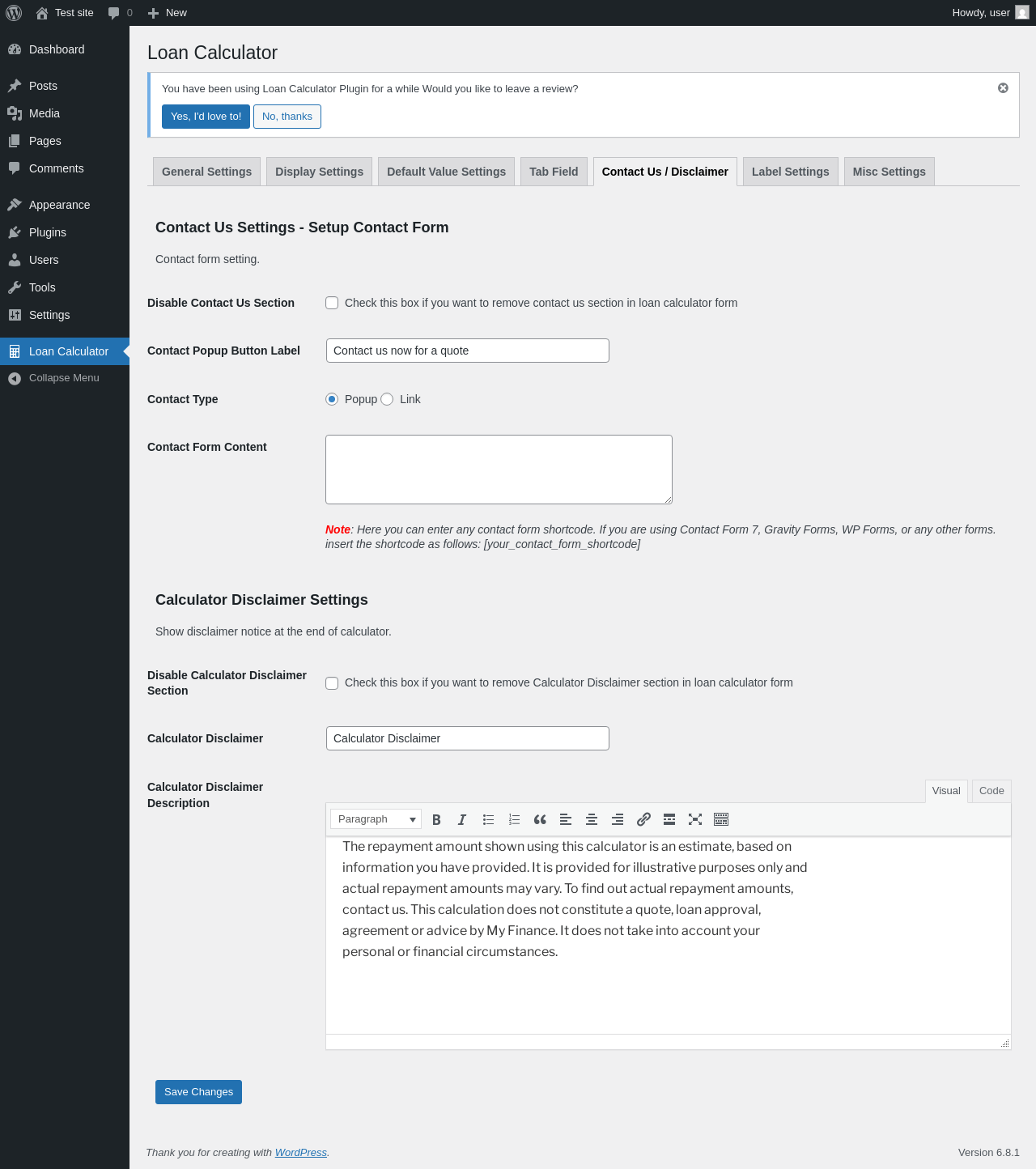Click Yes, I'd love to! button
This screenshot has width=1036, height=1169.
[x=206, y=117]
